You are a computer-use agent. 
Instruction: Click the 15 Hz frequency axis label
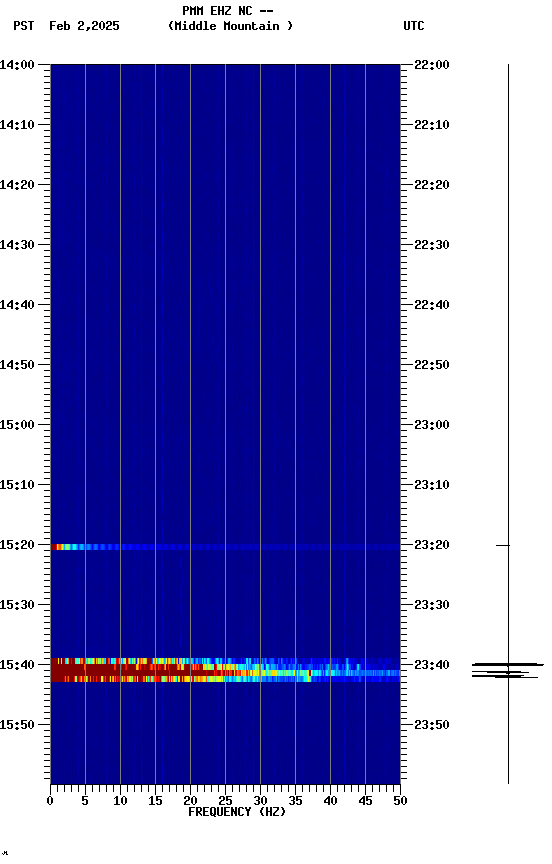click(x=155, y=801)
